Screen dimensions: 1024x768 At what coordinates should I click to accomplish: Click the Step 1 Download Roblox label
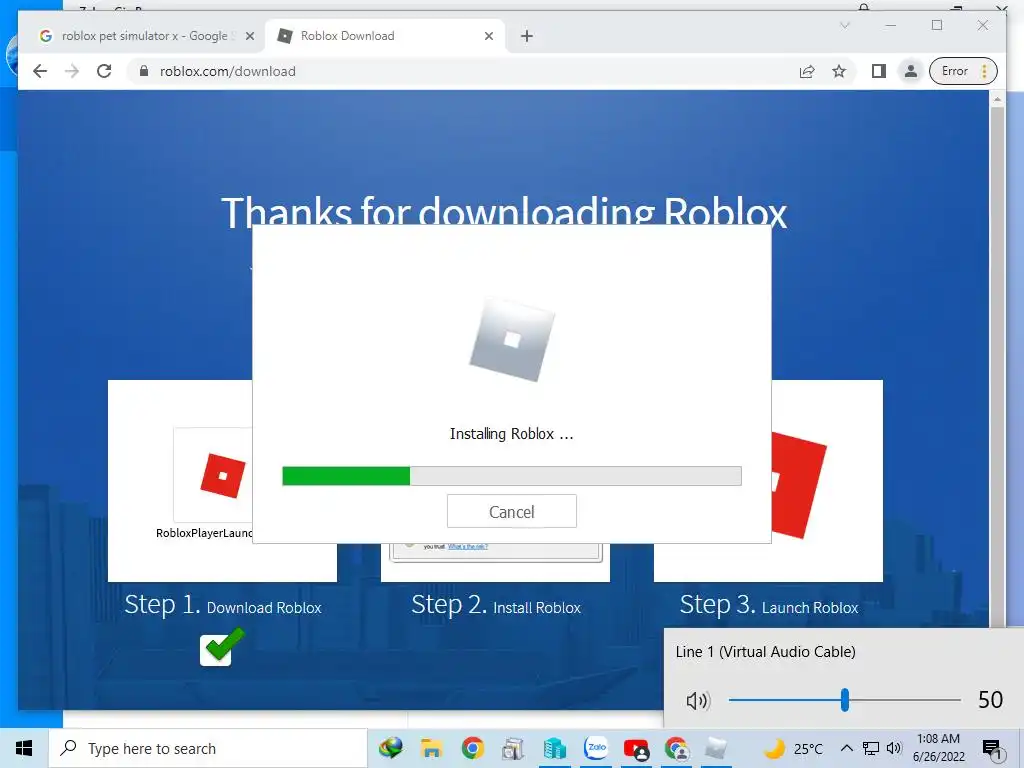coord(223,605)
